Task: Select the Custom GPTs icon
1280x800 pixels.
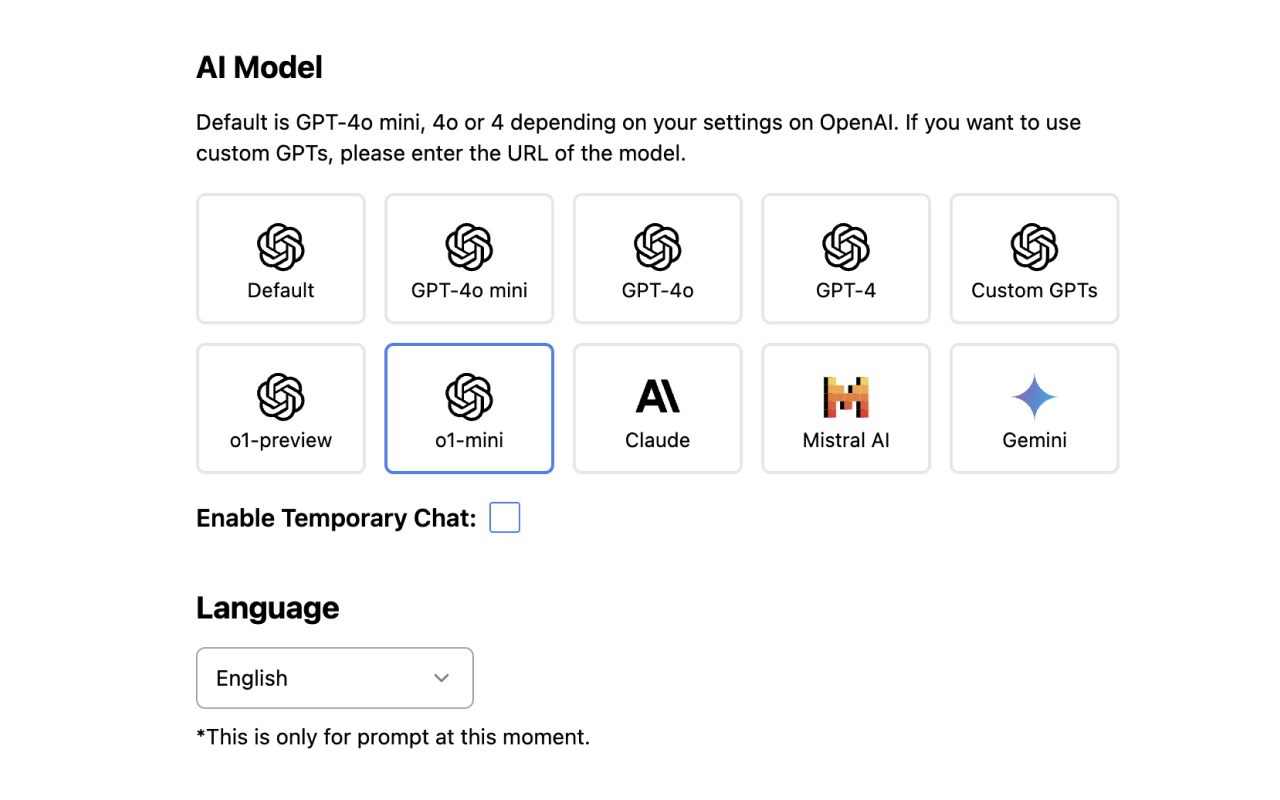Action: tap(1034, 246)
